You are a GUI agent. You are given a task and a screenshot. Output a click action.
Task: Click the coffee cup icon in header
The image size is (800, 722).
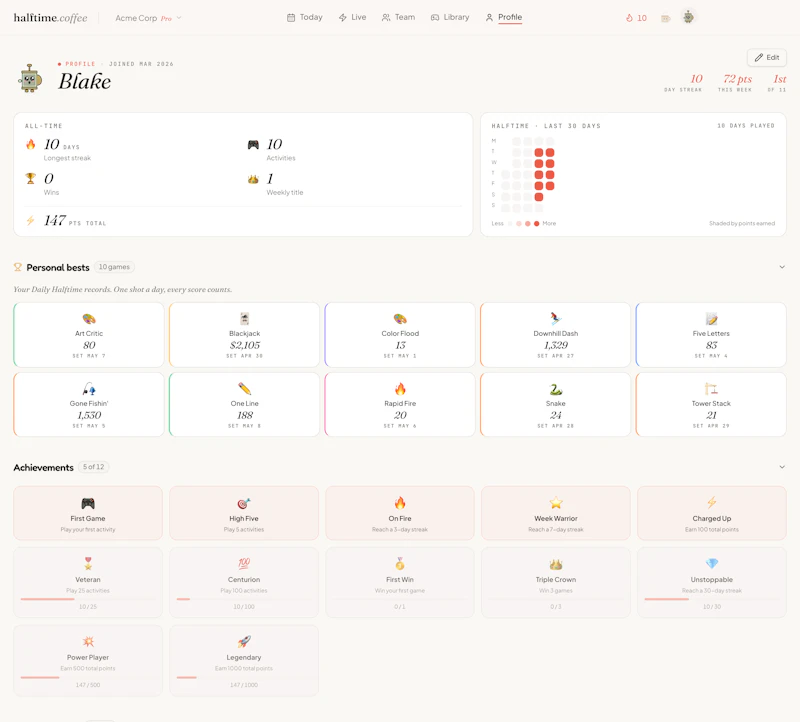click(x=665, y=18)
